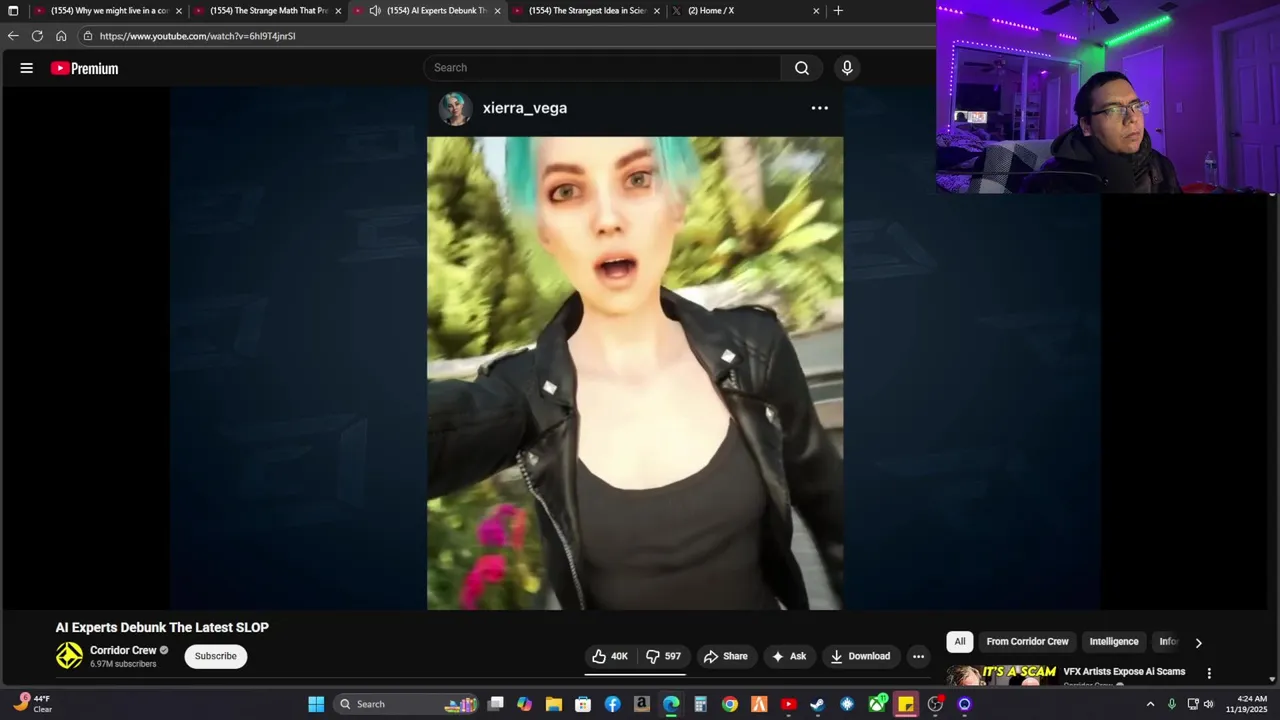Screen dimensions: 1280x720
Task: Open three-dot menu on xierra_vega post
Action: tap(819, 108)
